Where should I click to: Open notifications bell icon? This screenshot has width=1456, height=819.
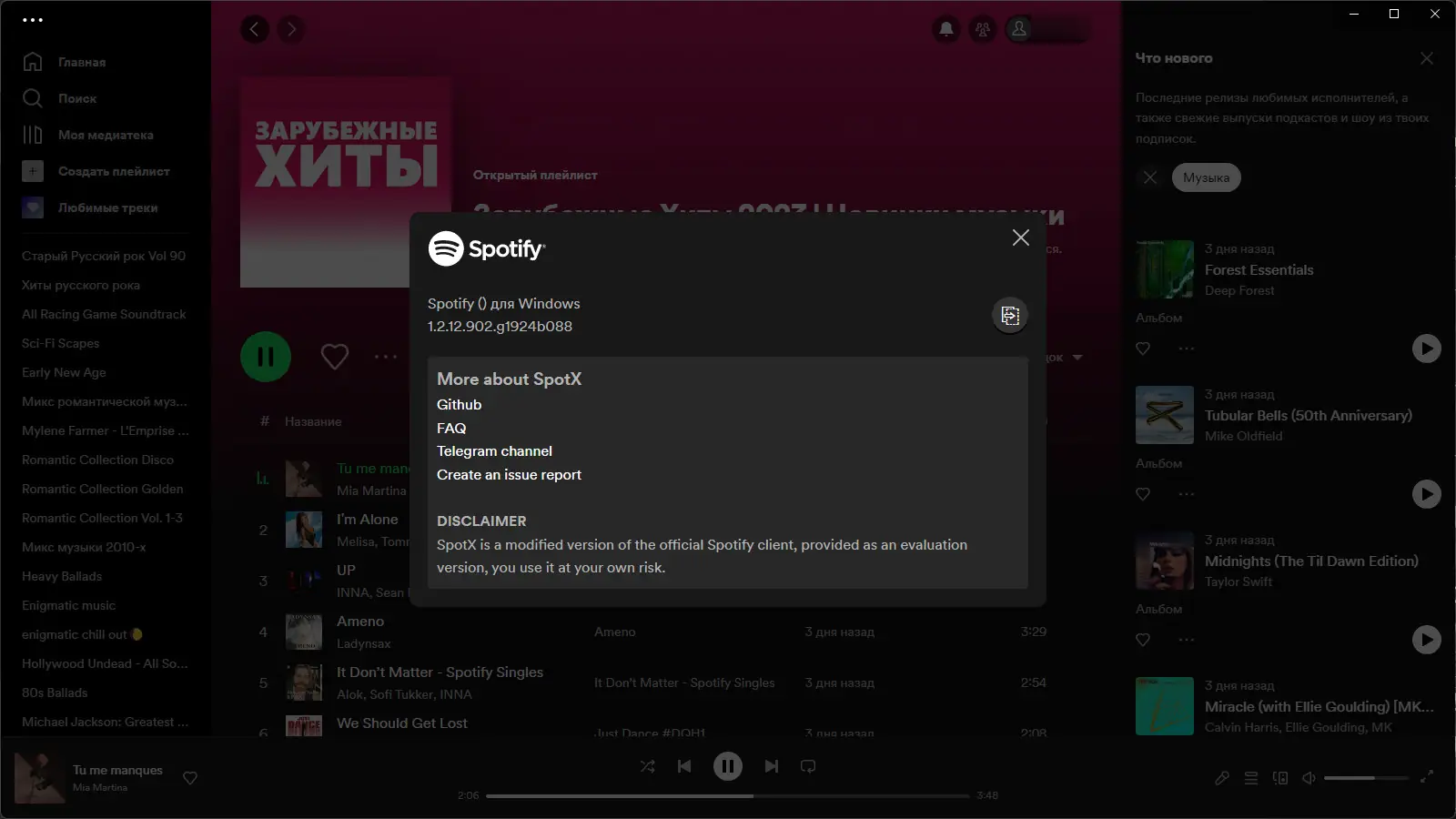pyautogui.click(x=946, y=29)
